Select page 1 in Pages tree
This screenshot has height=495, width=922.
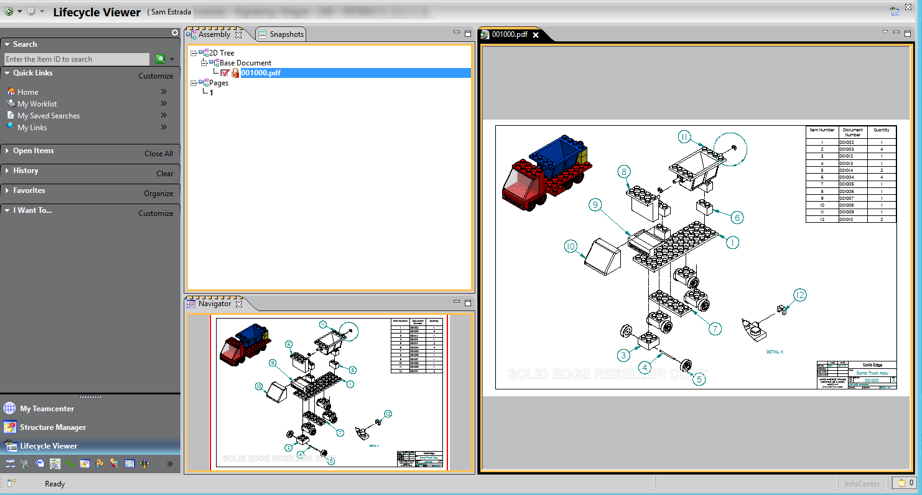coord(211,93)
